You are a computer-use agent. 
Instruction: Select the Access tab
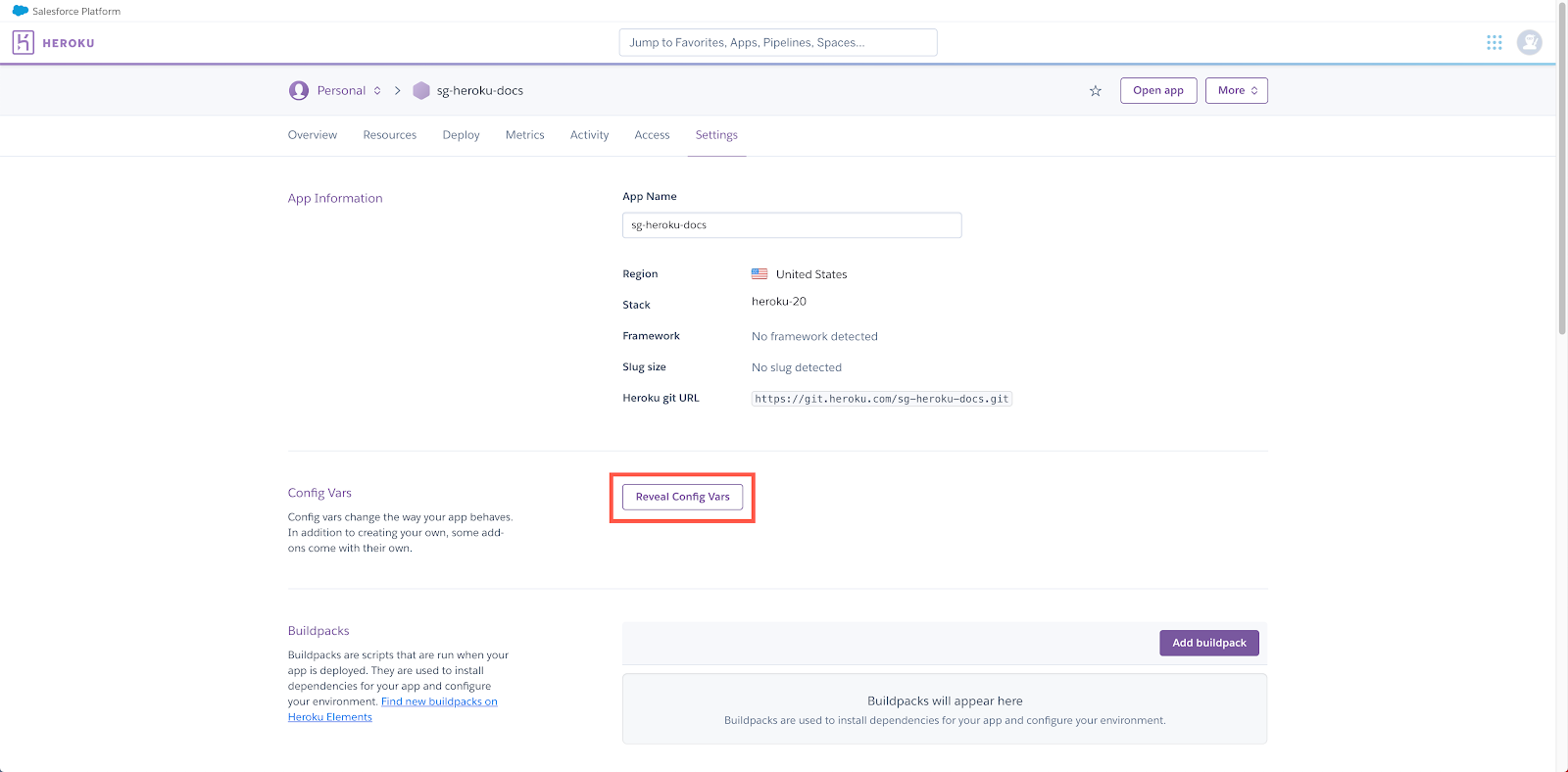652,135
